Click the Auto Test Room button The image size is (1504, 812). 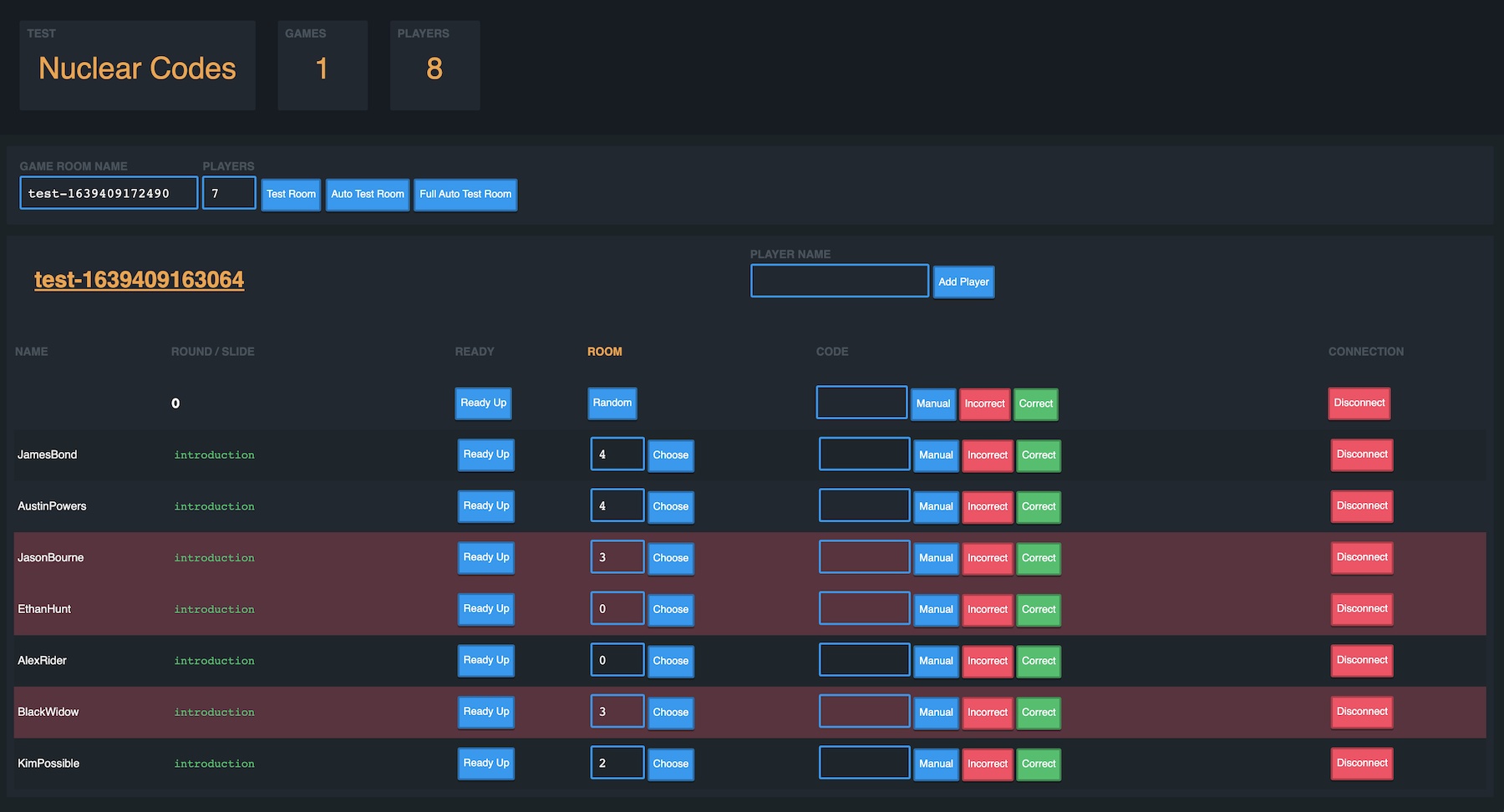[x=367, y=194]
